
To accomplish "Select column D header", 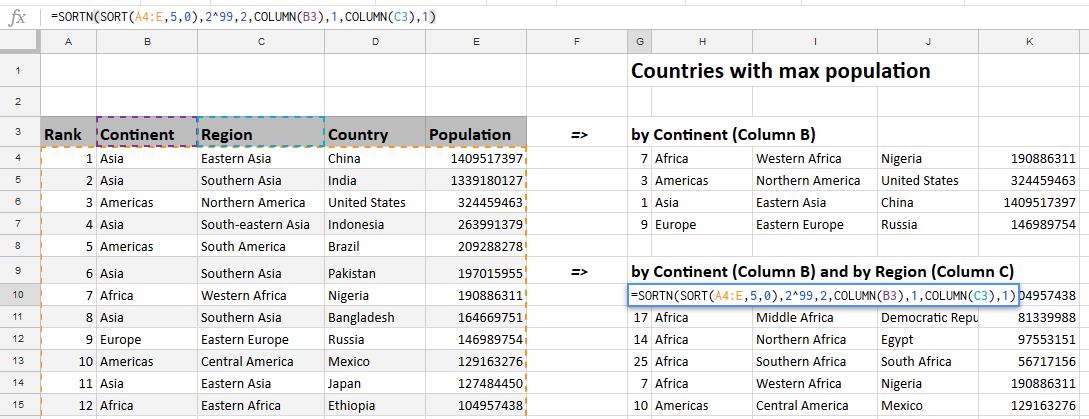I will (x=375, y=42).
